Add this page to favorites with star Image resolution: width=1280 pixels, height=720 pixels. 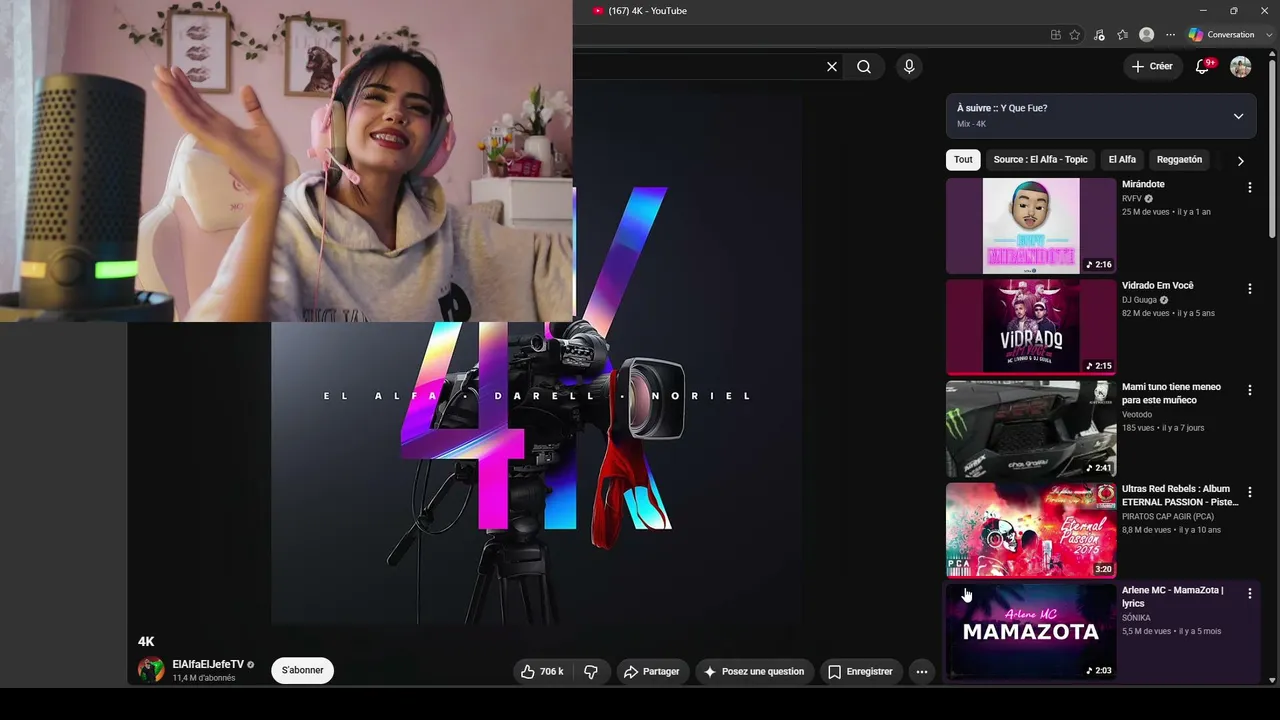[x=1075, y=35]
